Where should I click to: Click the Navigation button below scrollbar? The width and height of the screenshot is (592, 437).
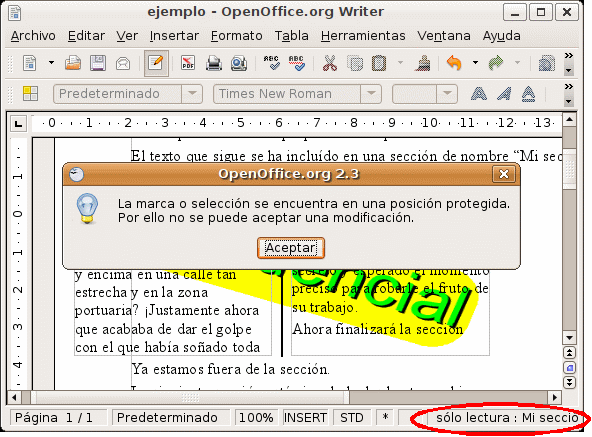pos(569,368)
